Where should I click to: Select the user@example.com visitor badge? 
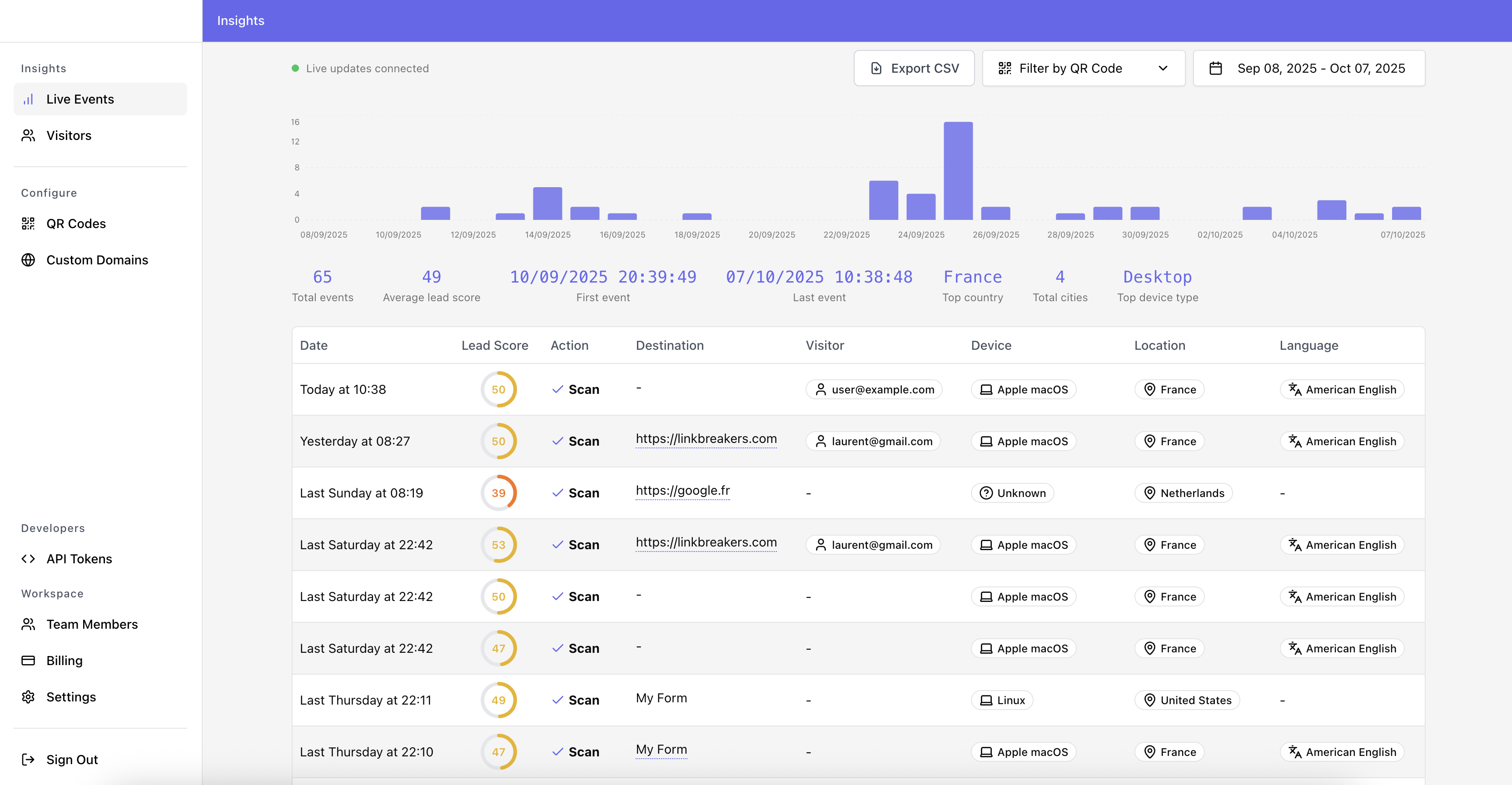point(873,389)
